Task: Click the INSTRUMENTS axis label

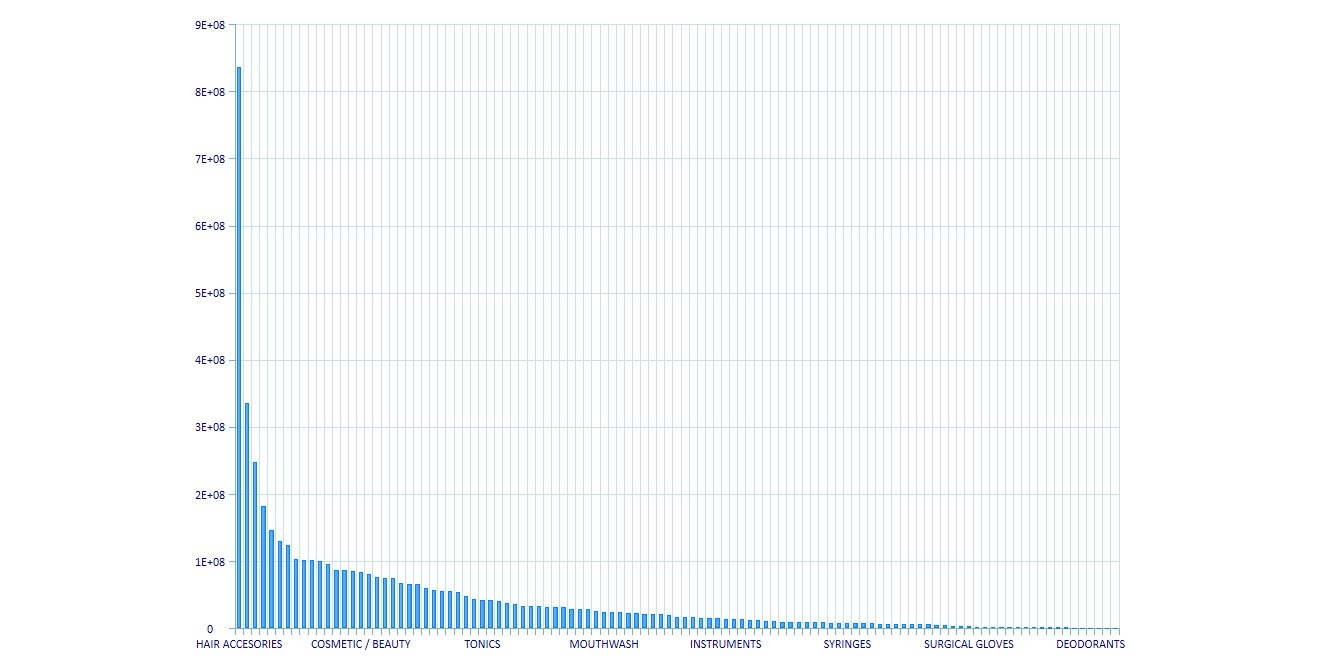Action: point(726,644)
